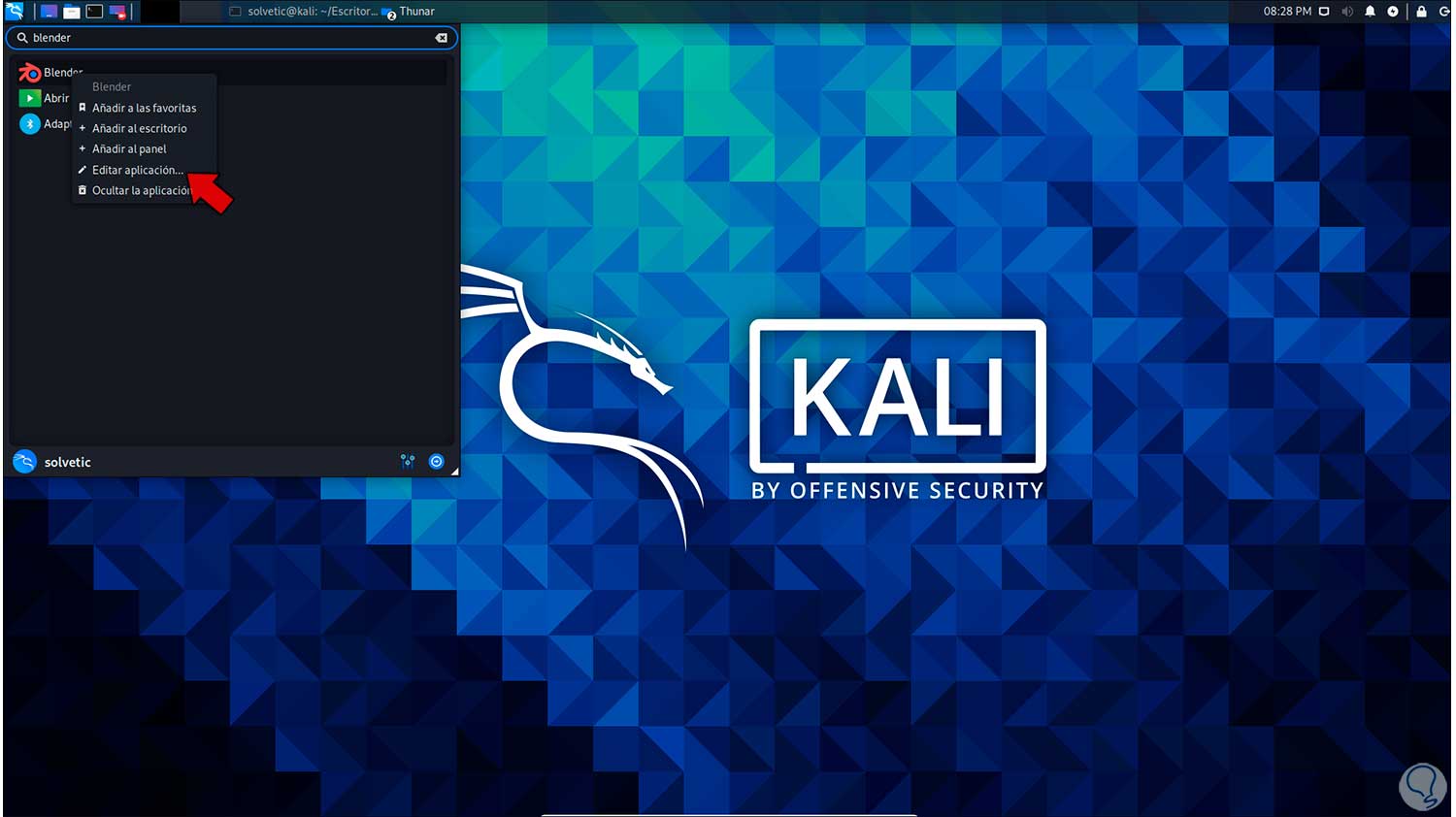Image resolution: width=1456 pixels, height=817 pixels.
Task: Click the blue log out button in the menu
Action: [437, 462]
